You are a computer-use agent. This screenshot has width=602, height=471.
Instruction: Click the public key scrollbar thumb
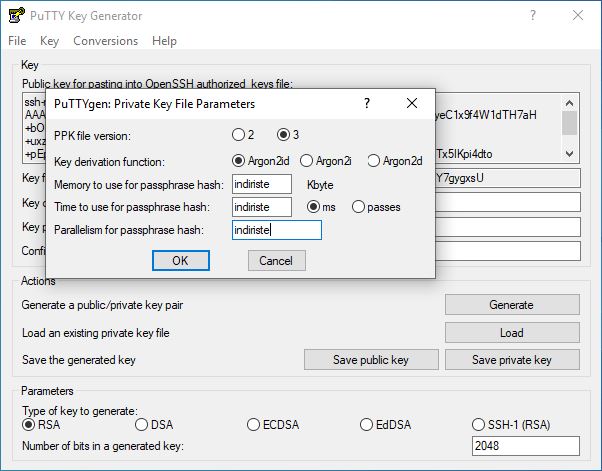pos(569,123)
